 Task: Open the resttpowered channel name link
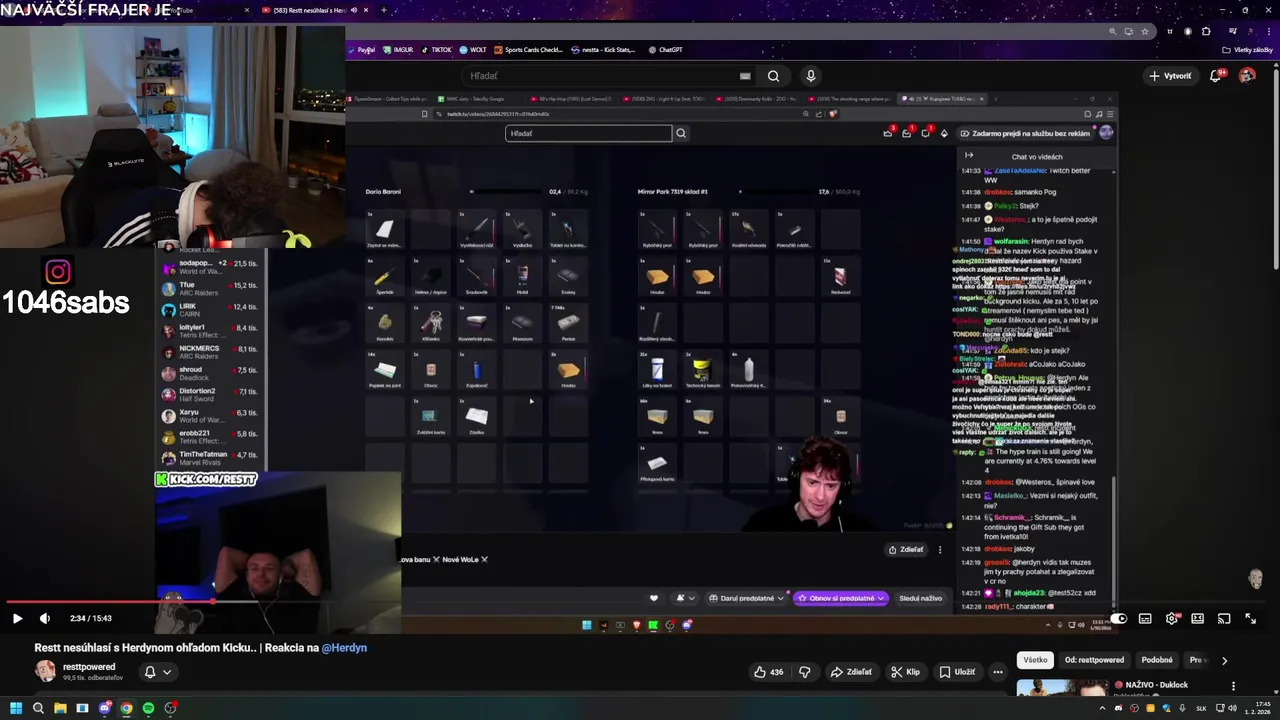click(89, 667)
